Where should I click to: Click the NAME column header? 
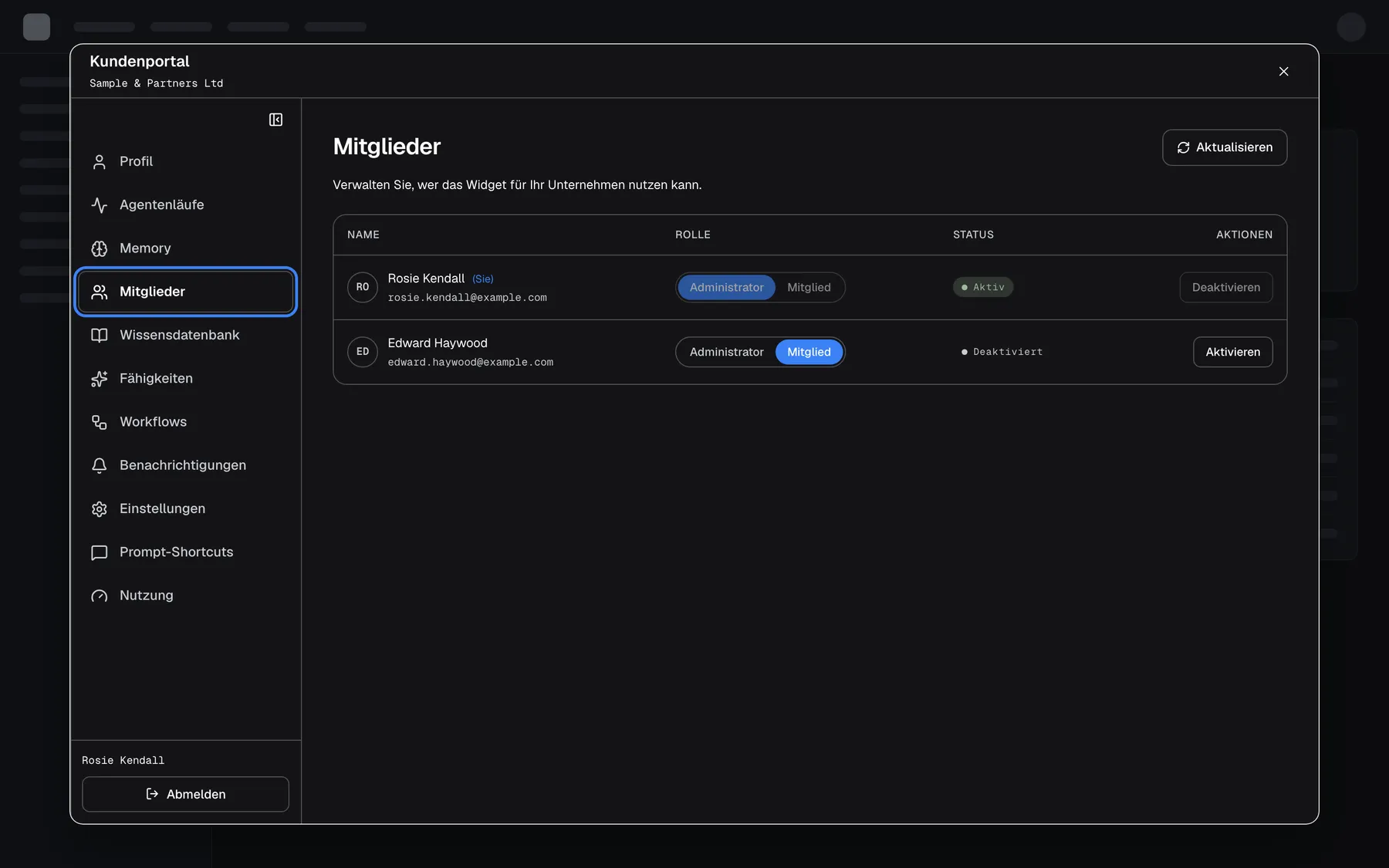363,235
